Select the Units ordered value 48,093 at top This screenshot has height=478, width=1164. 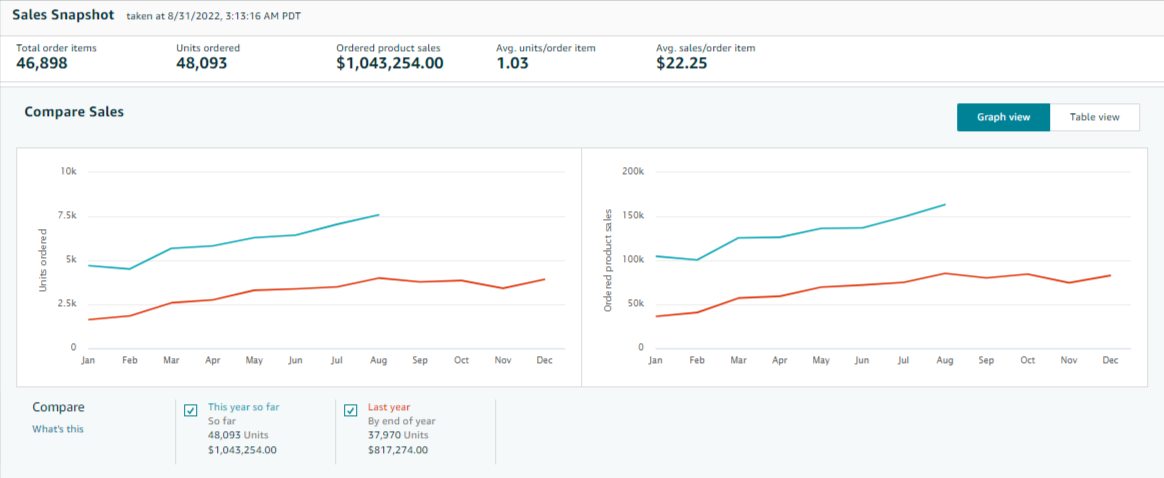click(201, 64)
